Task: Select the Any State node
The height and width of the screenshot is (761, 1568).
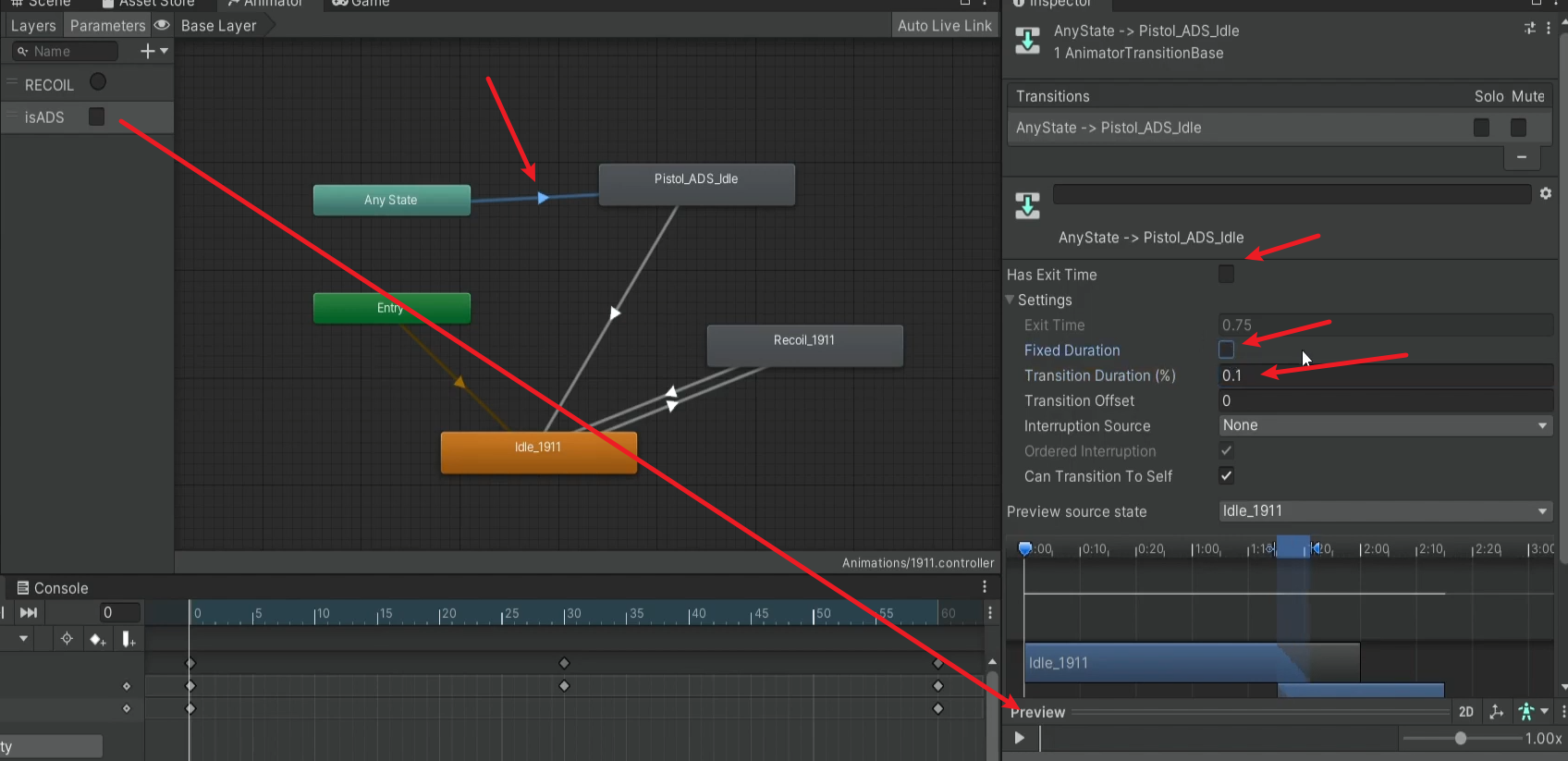Action: (392, 200)
